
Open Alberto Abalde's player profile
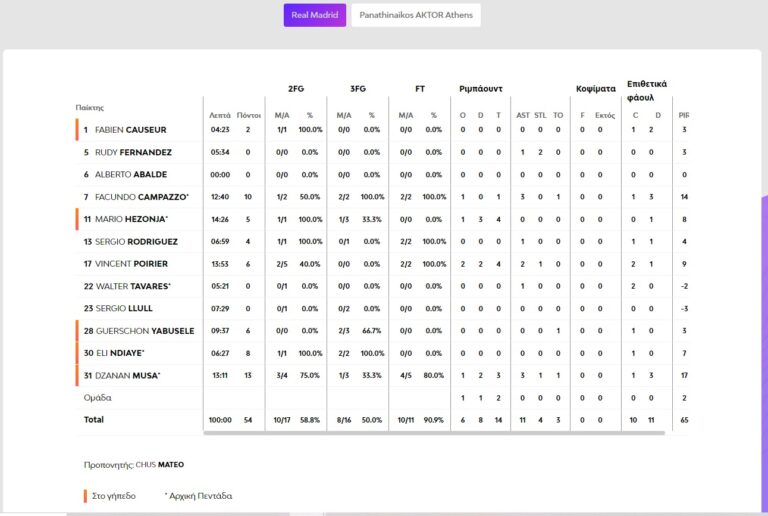(x=131, y=174)
